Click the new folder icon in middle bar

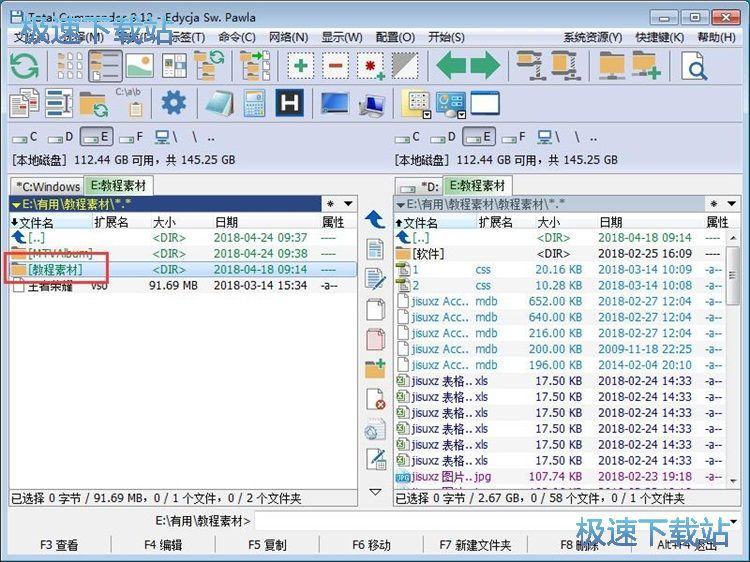click(x=375, y=369)
